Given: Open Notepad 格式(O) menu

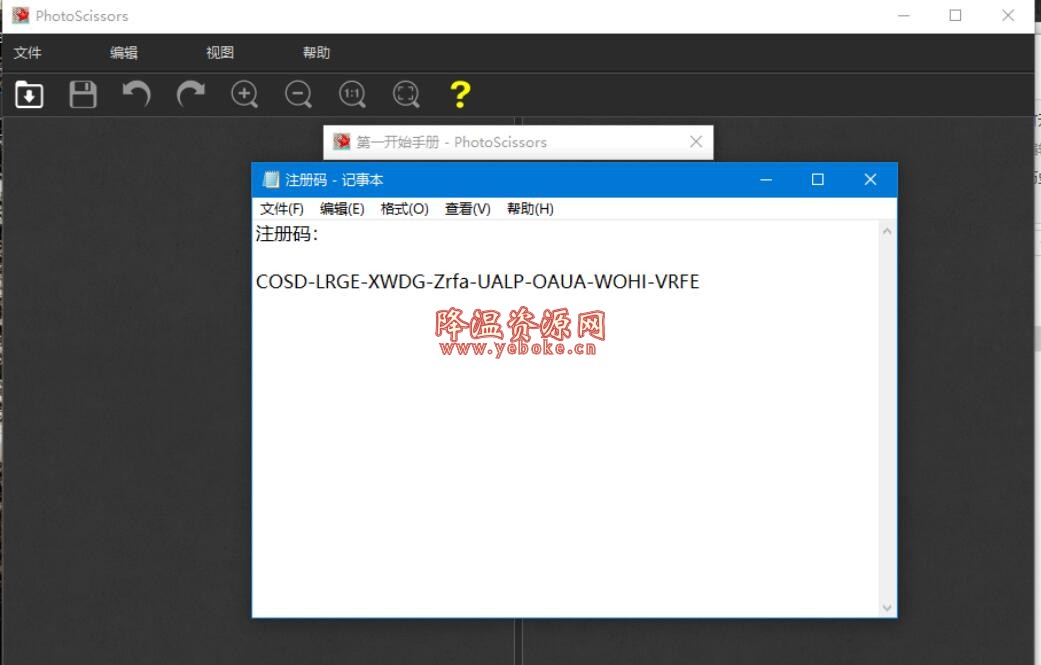Looking at the screenshot, I should click(x=404, y=209).
